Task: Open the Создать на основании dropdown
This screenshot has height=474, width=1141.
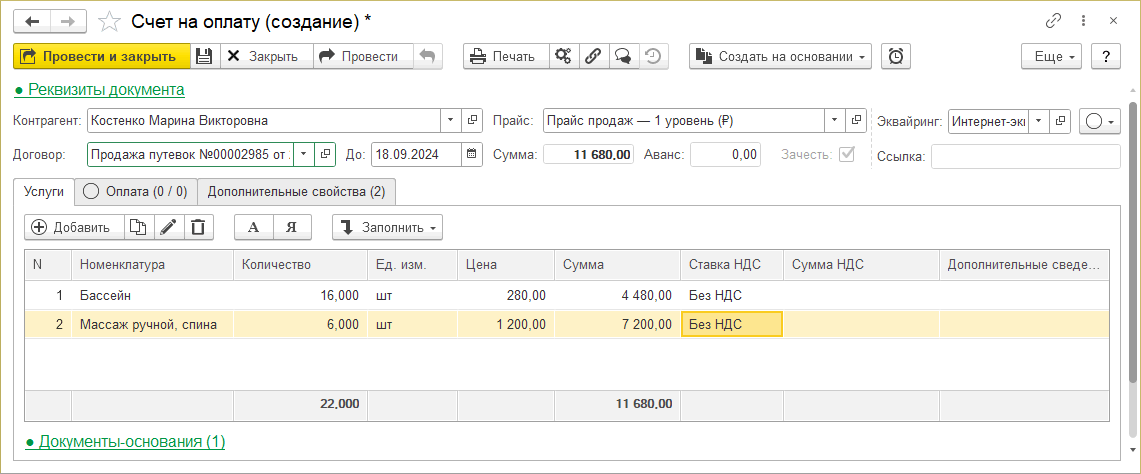Action: click(x=780, y=57)
